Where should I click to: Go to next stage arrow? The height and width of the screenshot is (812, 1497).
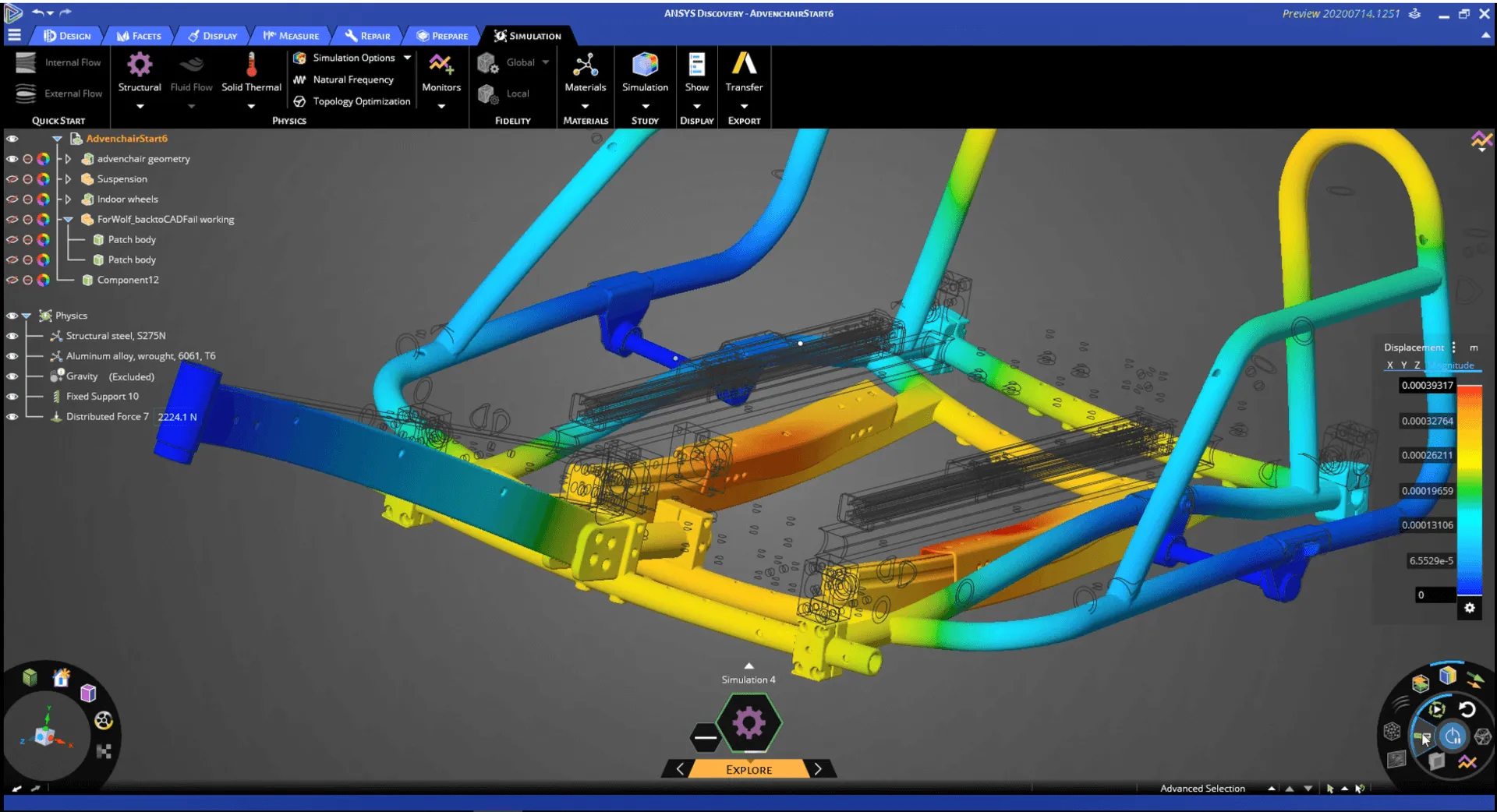818,769
